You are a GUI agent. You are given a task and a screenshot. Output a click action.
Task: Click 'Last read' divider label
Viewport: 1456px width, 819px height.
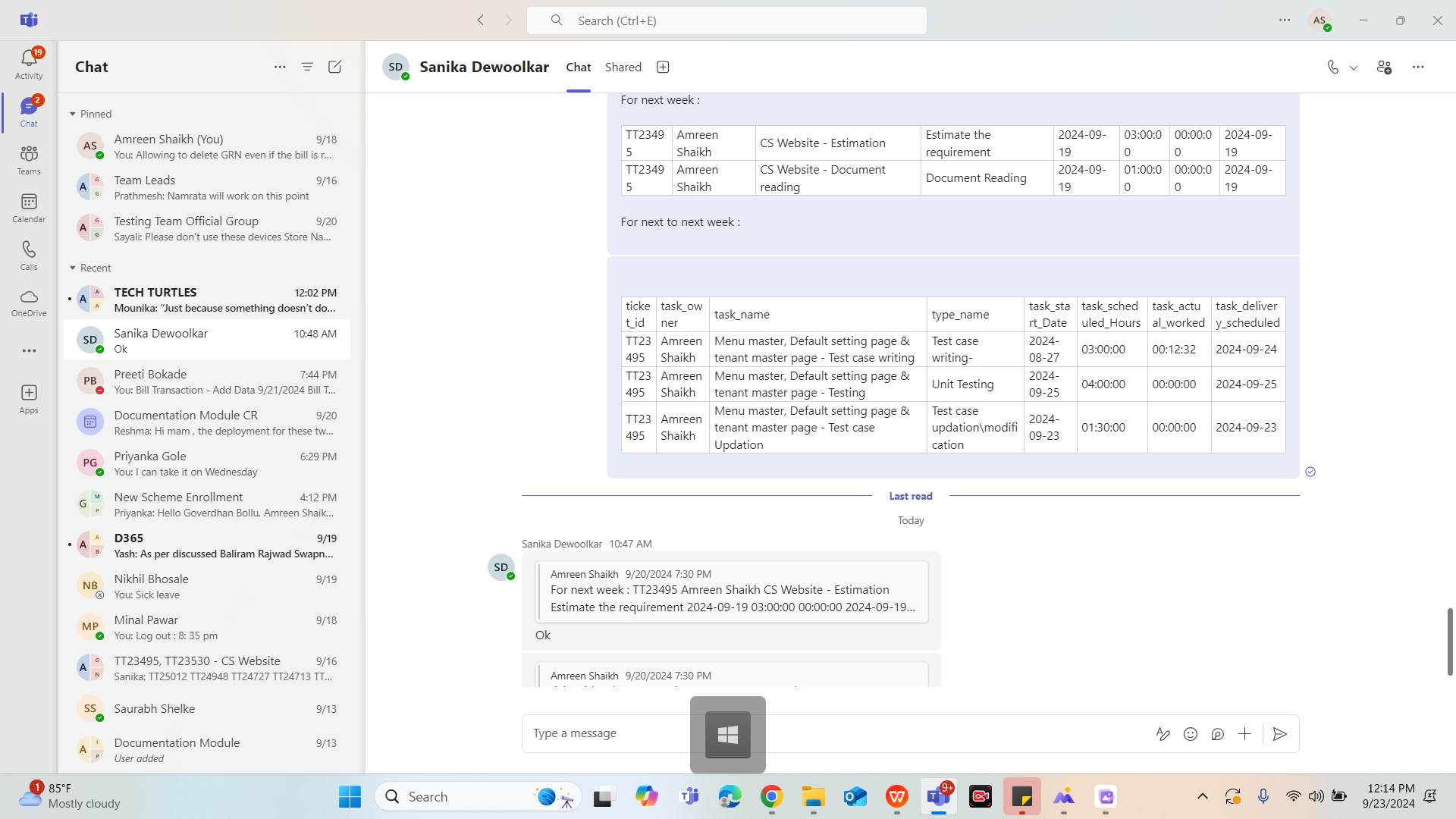911,496
